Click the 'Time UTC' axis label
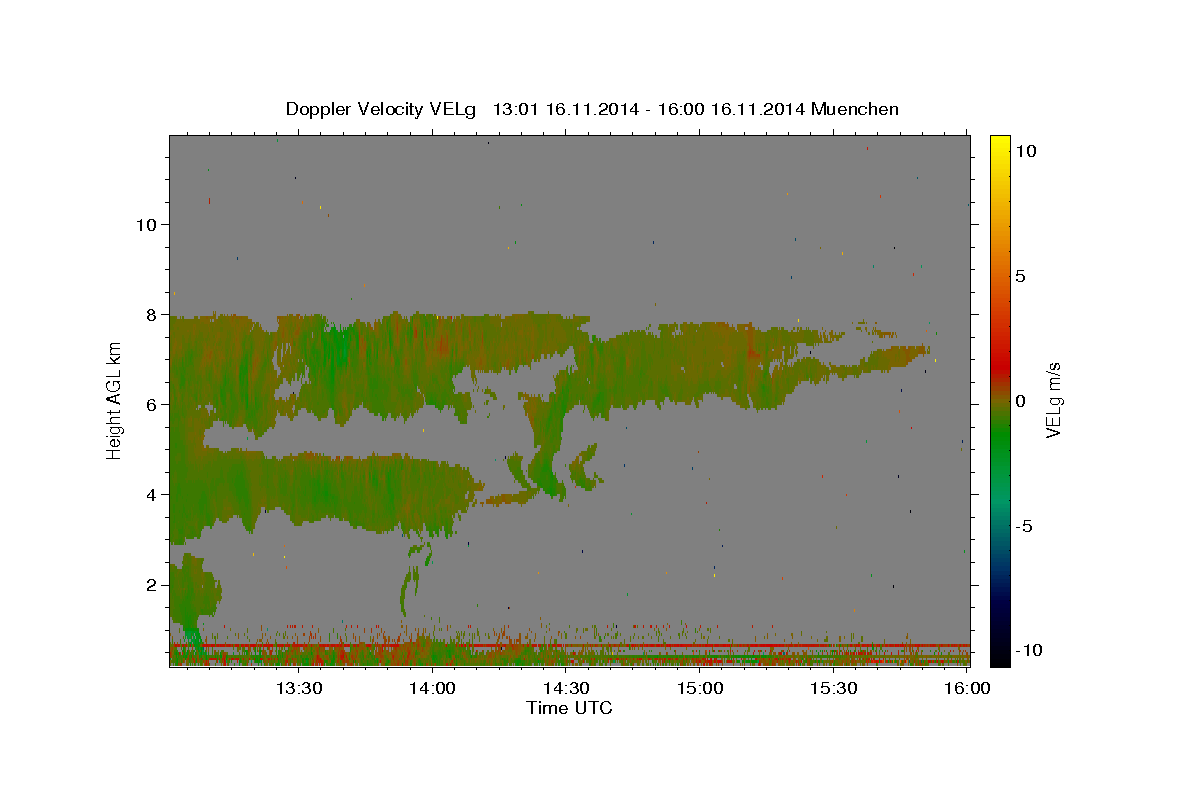 coord(569,708)
